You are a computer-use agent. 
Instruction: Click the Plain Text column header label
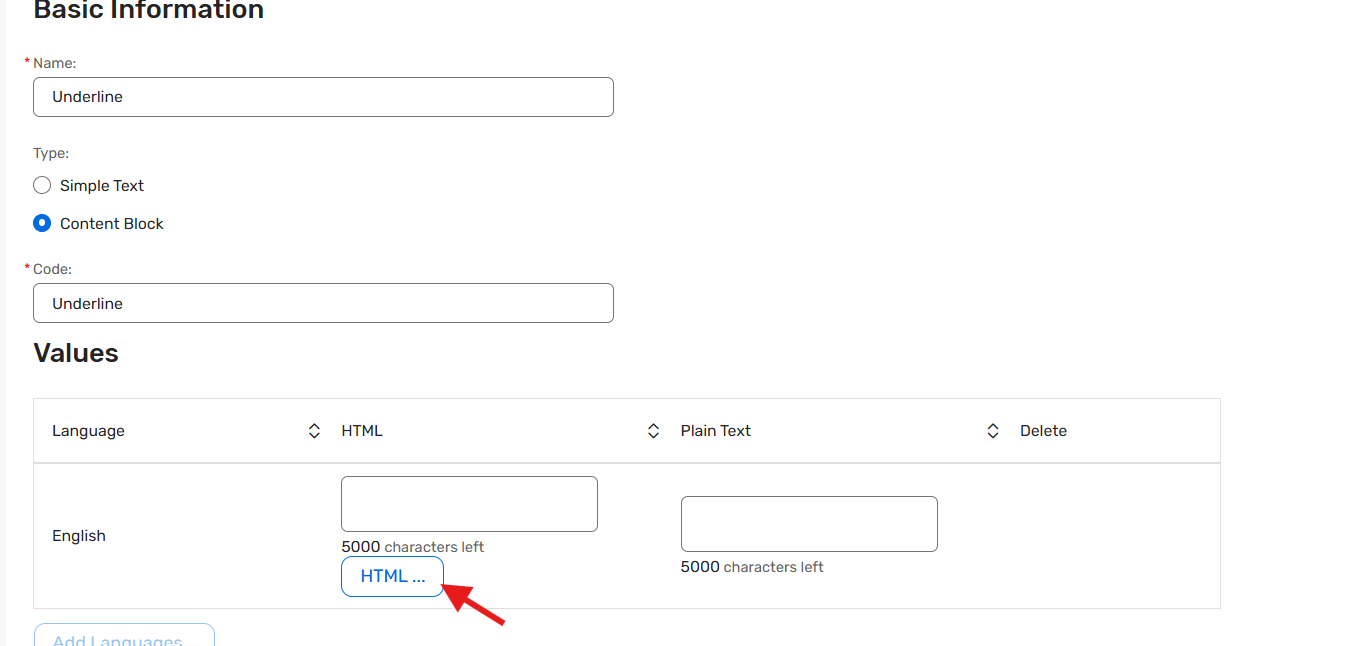coord(716,431)
